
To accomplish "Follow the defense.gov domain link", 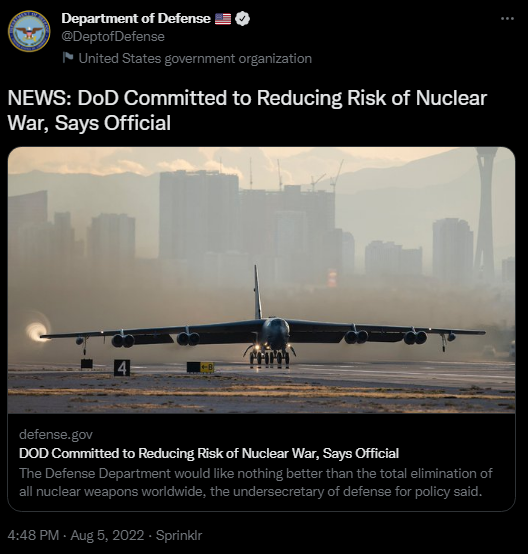I will pyautogui.click(x=56, y=435).
